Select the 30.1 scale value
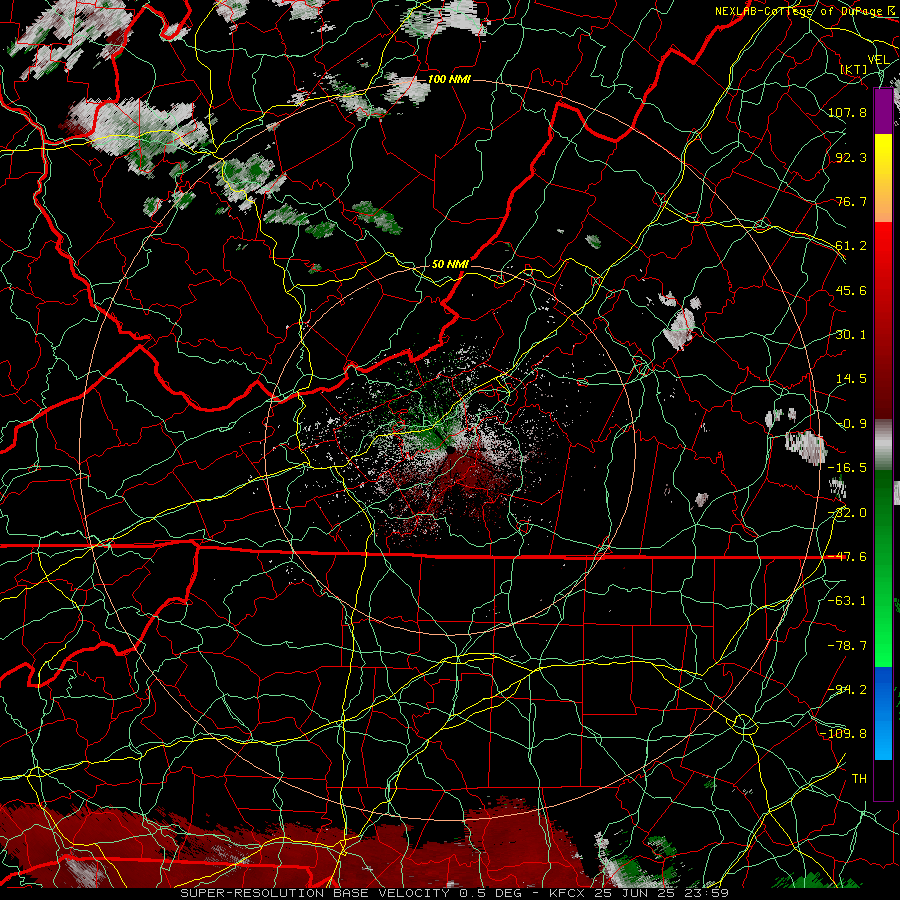Image resolution: width=900 pixels, height=900 pixels. coord(851,335)
